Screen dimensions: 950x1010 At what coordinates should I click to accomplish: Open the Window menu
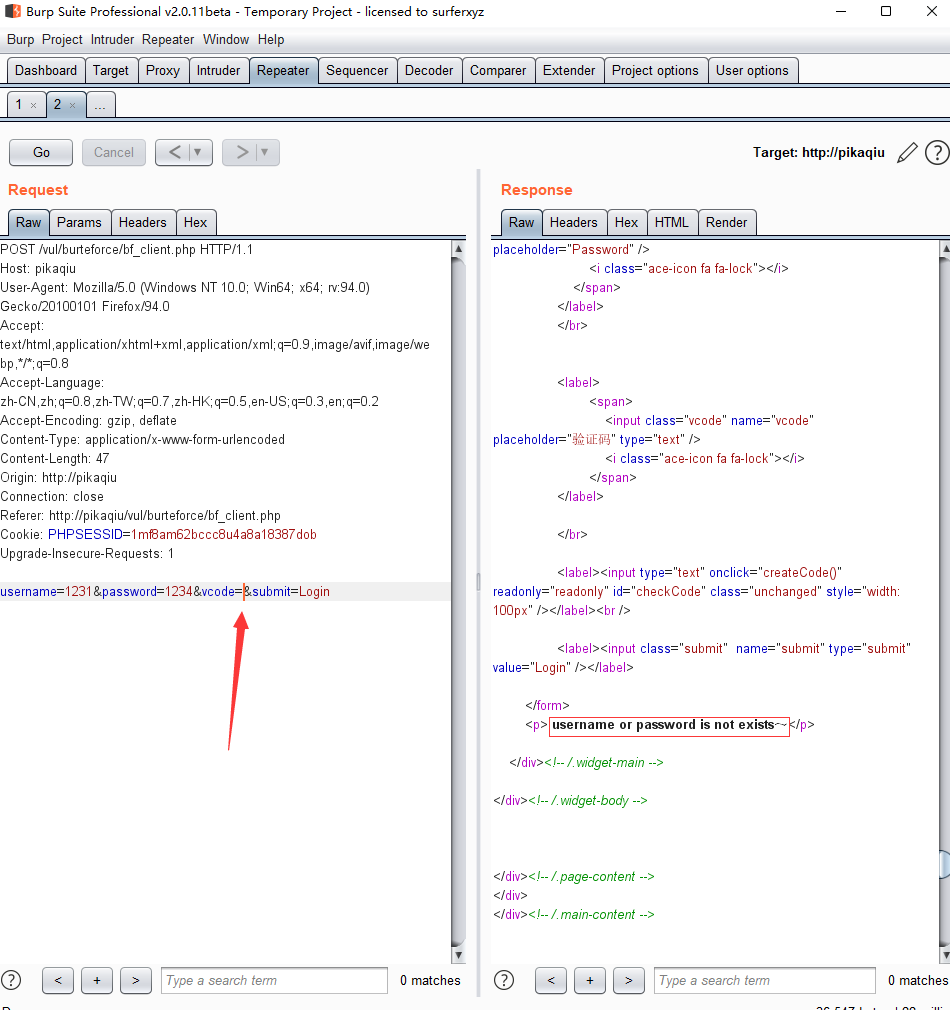click(226, 39)
